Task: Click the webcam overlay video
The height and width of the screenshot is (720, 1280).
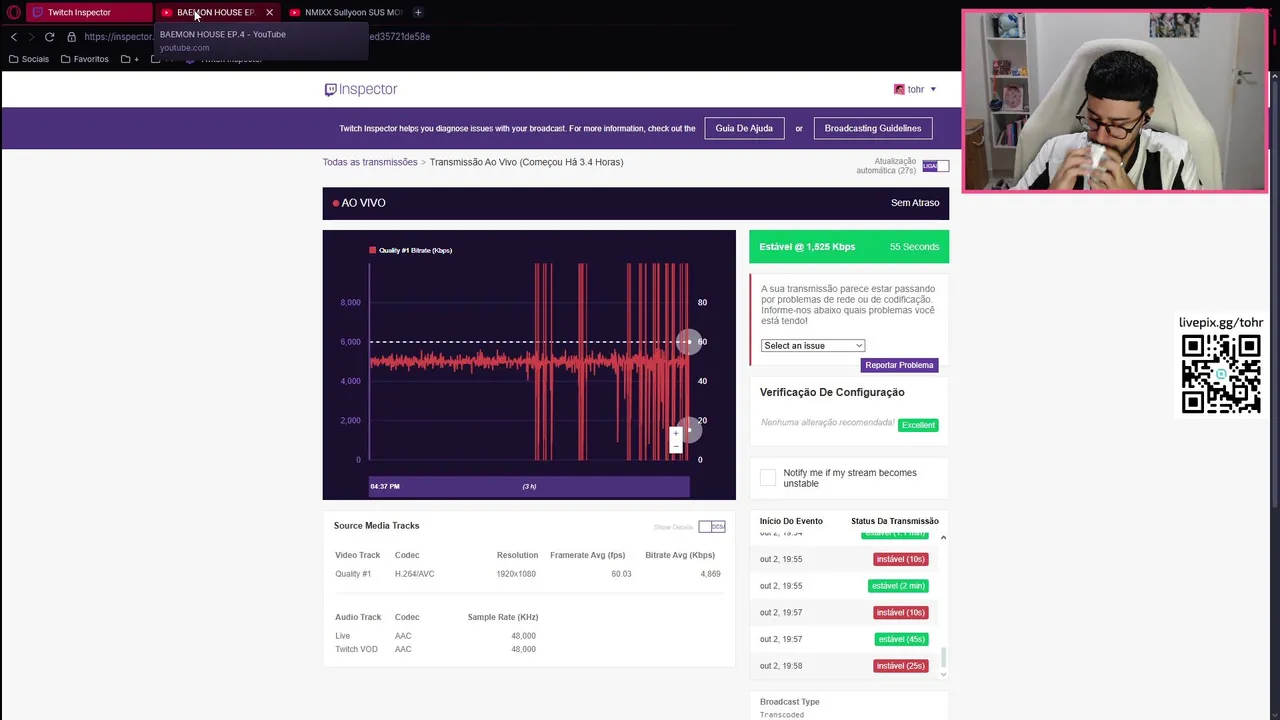Action: pyautogui.click(x=1114, y=101)
